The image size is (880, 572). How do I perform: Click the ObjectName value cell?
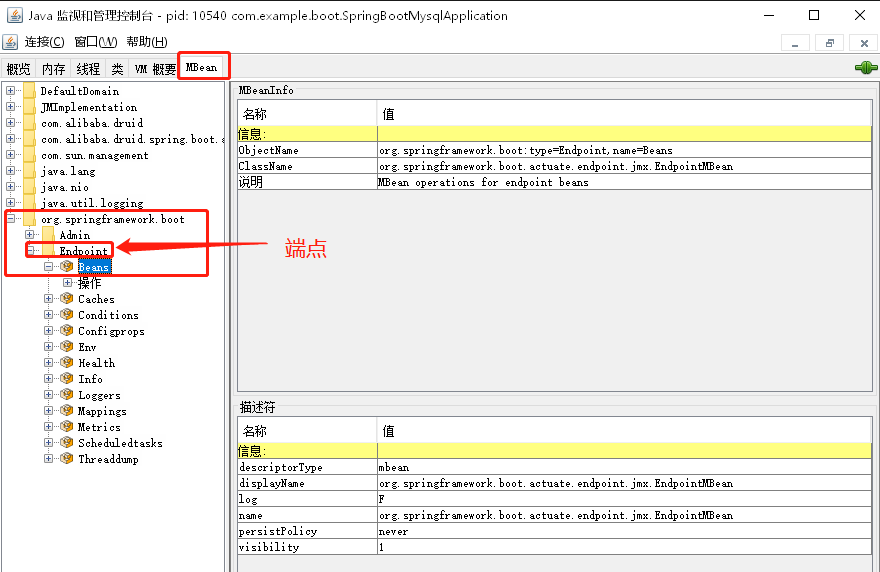coord(624,150)
